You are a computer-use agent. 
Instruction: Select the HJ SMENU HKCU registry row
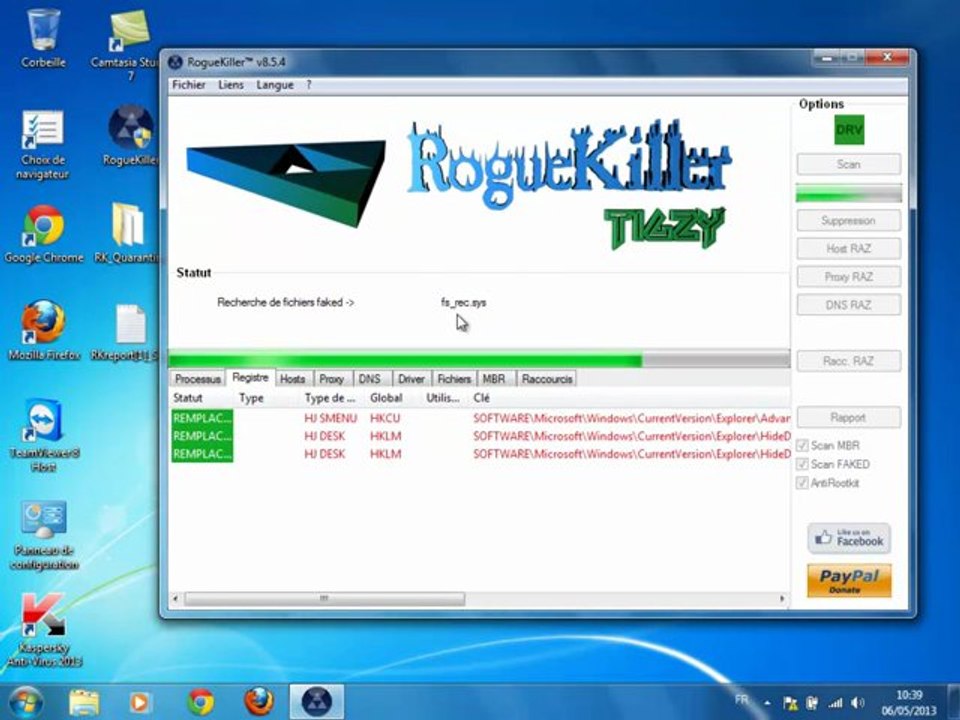pos(480,418)
